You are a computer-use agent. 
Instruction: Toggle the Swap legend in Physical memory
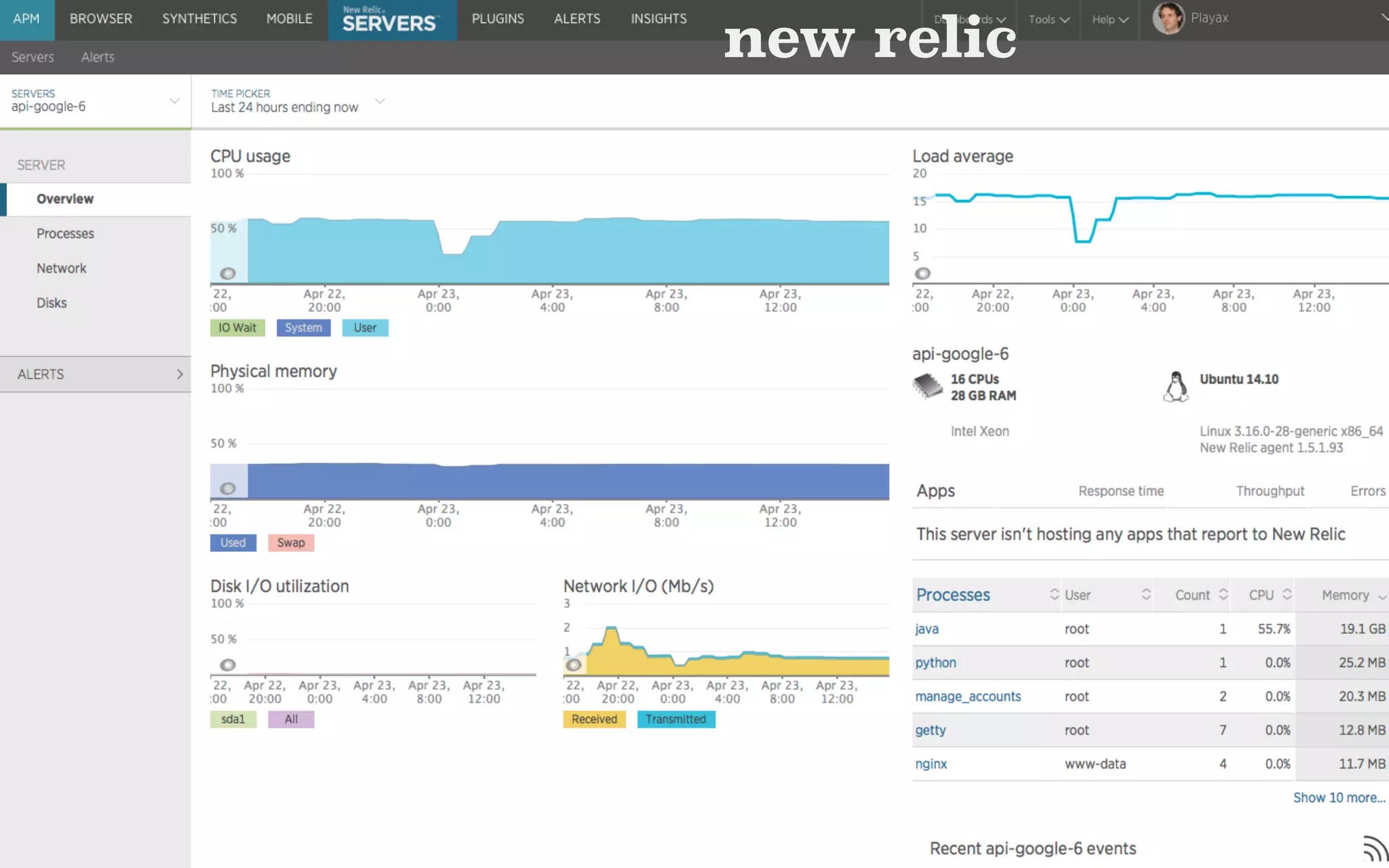click(291, 543)
